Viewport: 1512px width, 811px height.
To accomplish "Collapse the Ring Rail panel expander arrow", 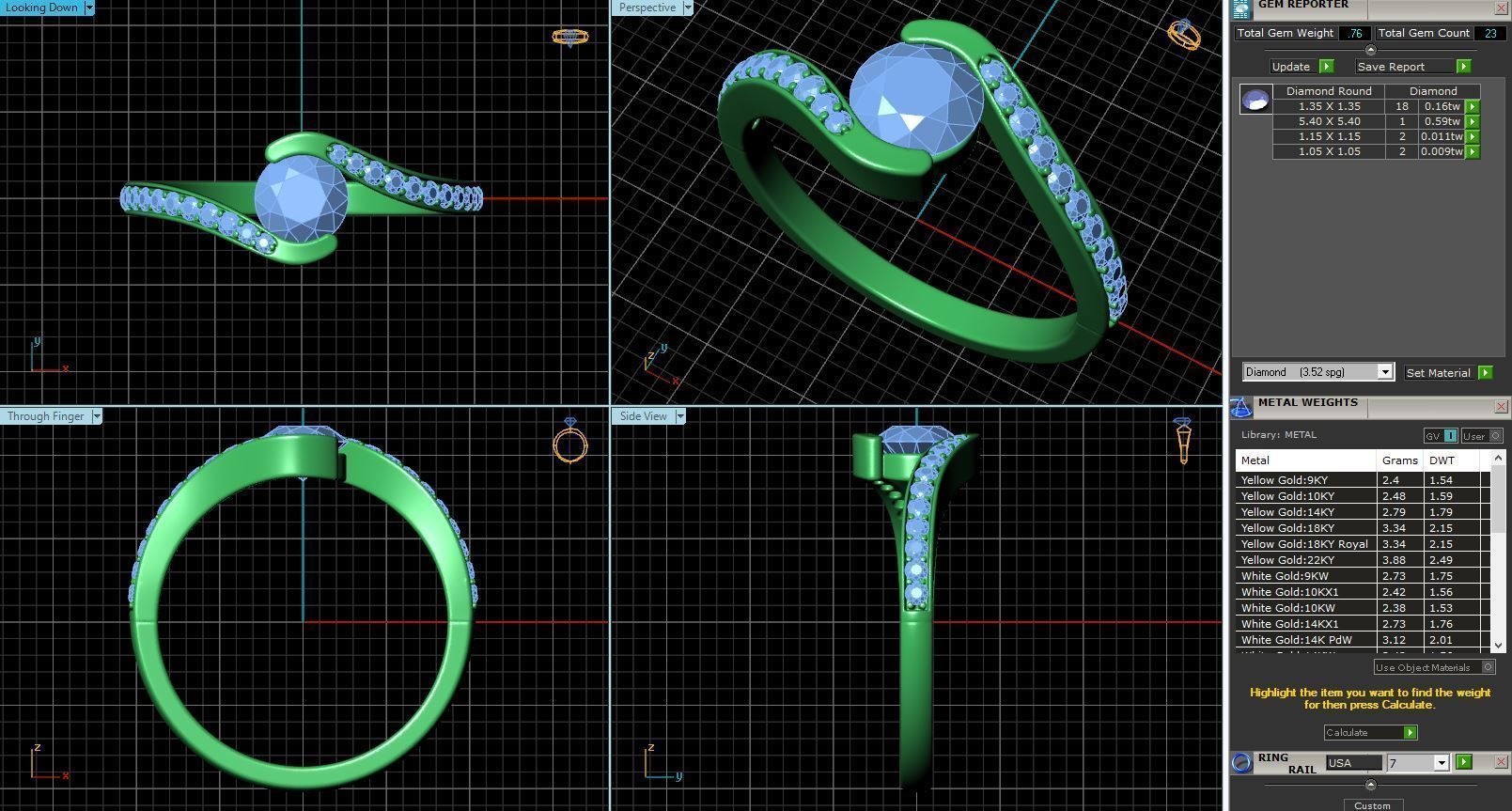I will click(1370, 785).
